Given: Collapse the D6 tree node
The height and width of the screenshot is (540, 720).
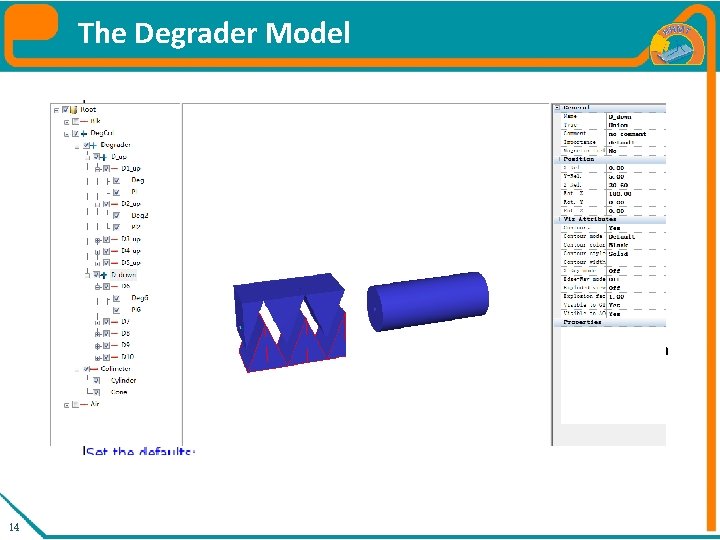Looking at the screenshot, I should [x=97, y=287].
